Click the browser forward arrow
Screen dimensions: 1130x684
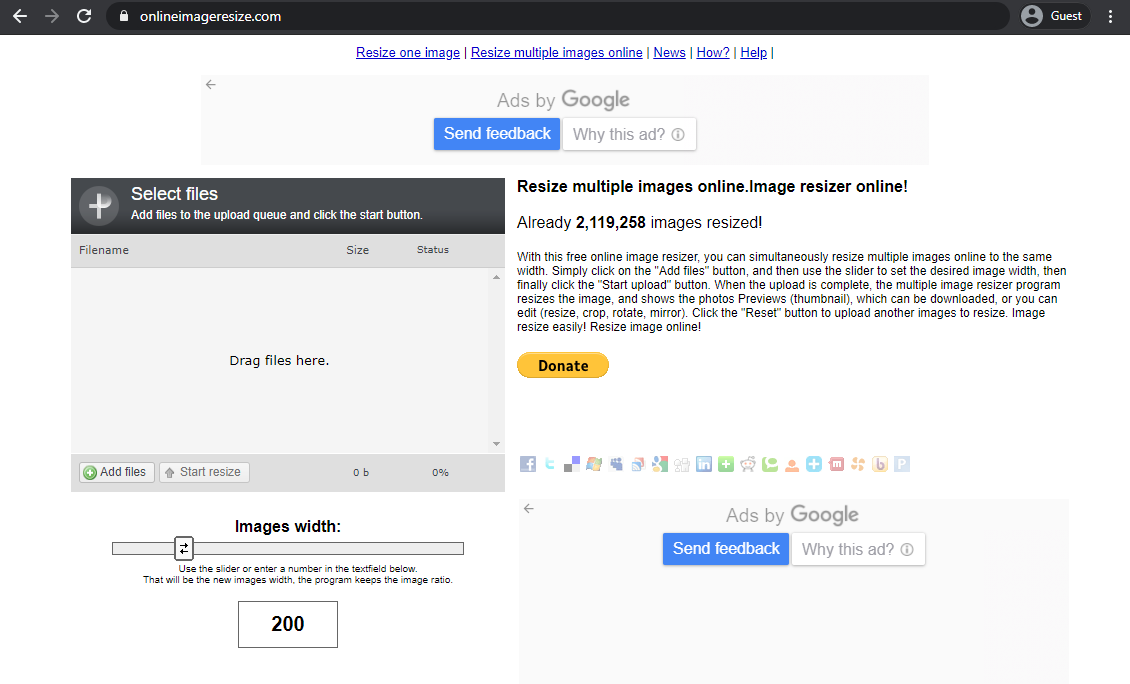pyautogui.click(x=52, y=16)
